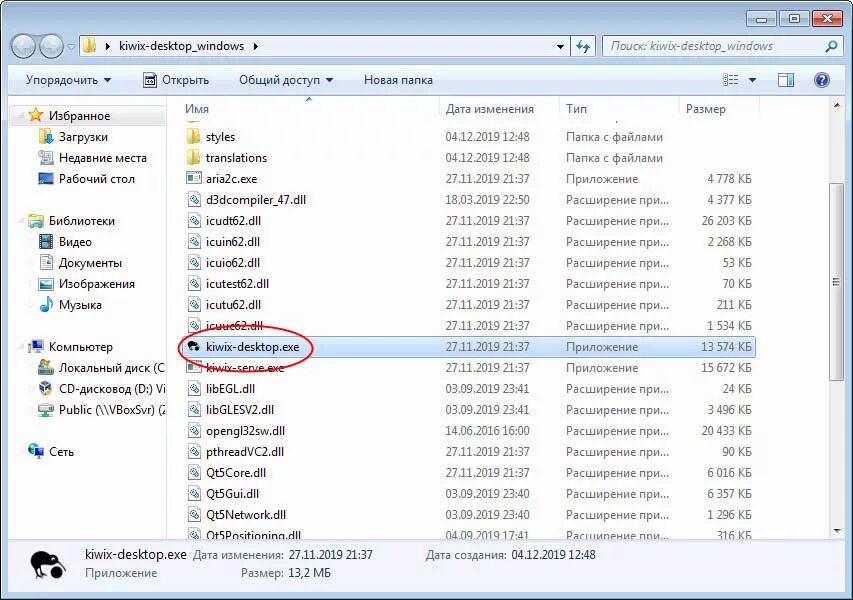Viewport: 853px width, 600px height.
Task: Open the Видео library
Action: [75, 242]
